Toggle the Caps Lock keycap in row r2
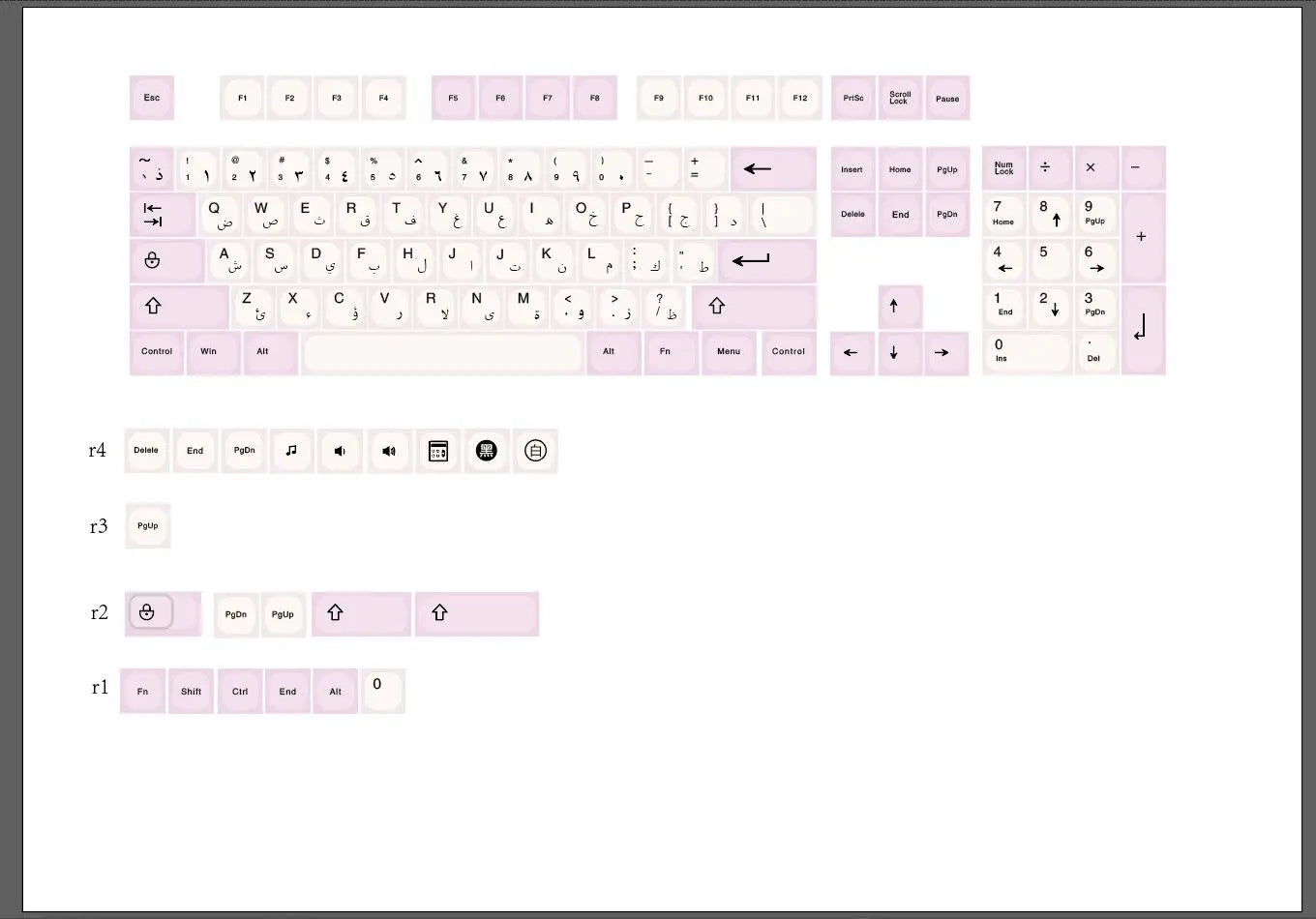Screen dimensions: 1316x919 (163, 613)
